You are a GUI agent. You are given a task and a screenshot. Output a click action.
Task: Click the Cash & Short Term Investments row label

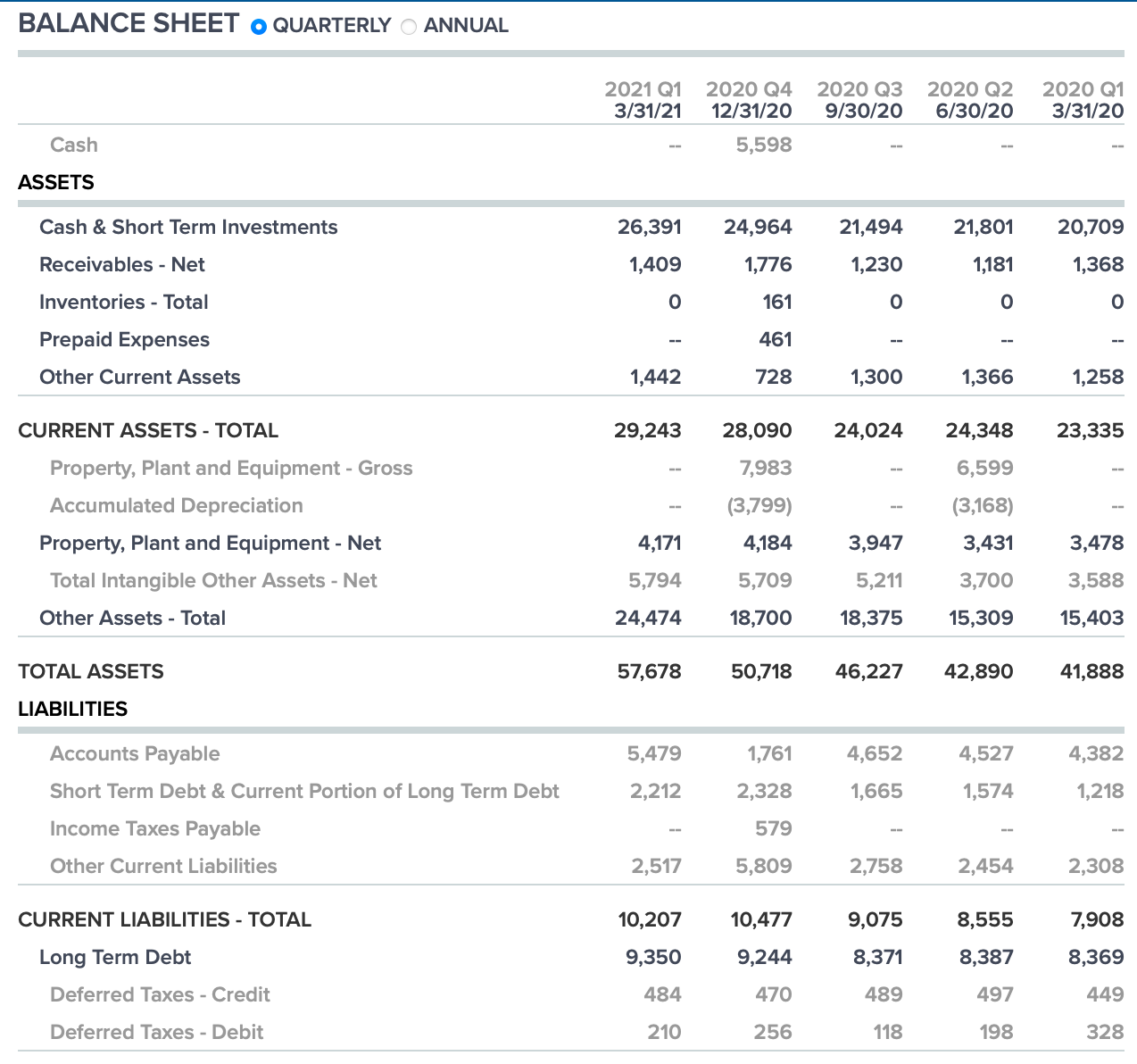188,227
